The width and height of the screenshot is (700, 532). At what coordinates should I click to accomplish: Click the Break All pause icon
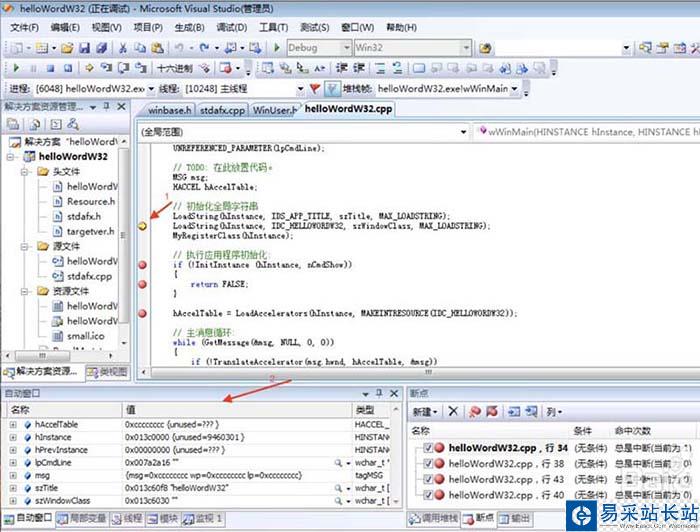[x=33, y=68]
